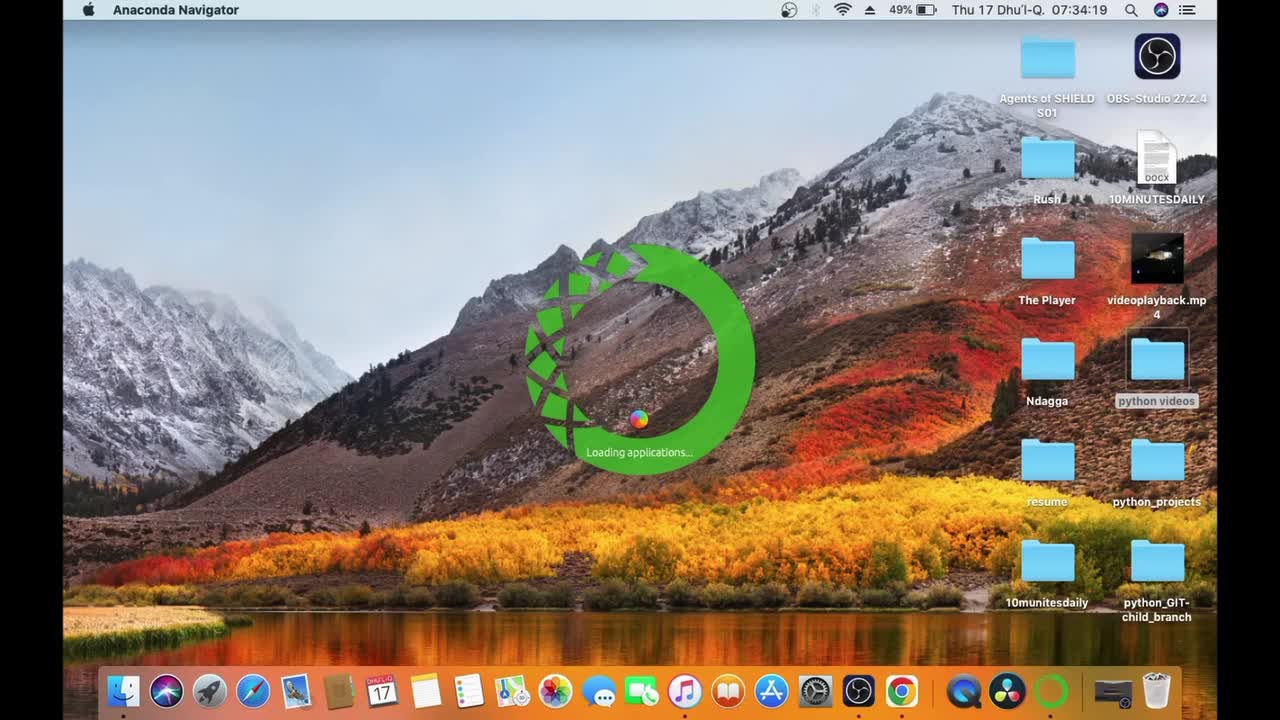
Task: Click Anaconda Navigator green ring in dock
Action: pos(1050,691)
